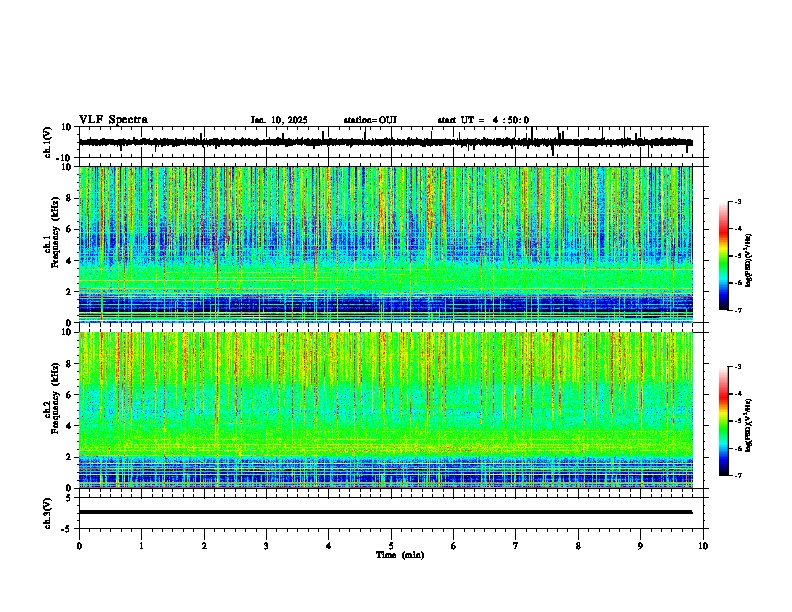Click time axis tick label "1"
This screenshot has height=612, width=792.
(141, 546)
